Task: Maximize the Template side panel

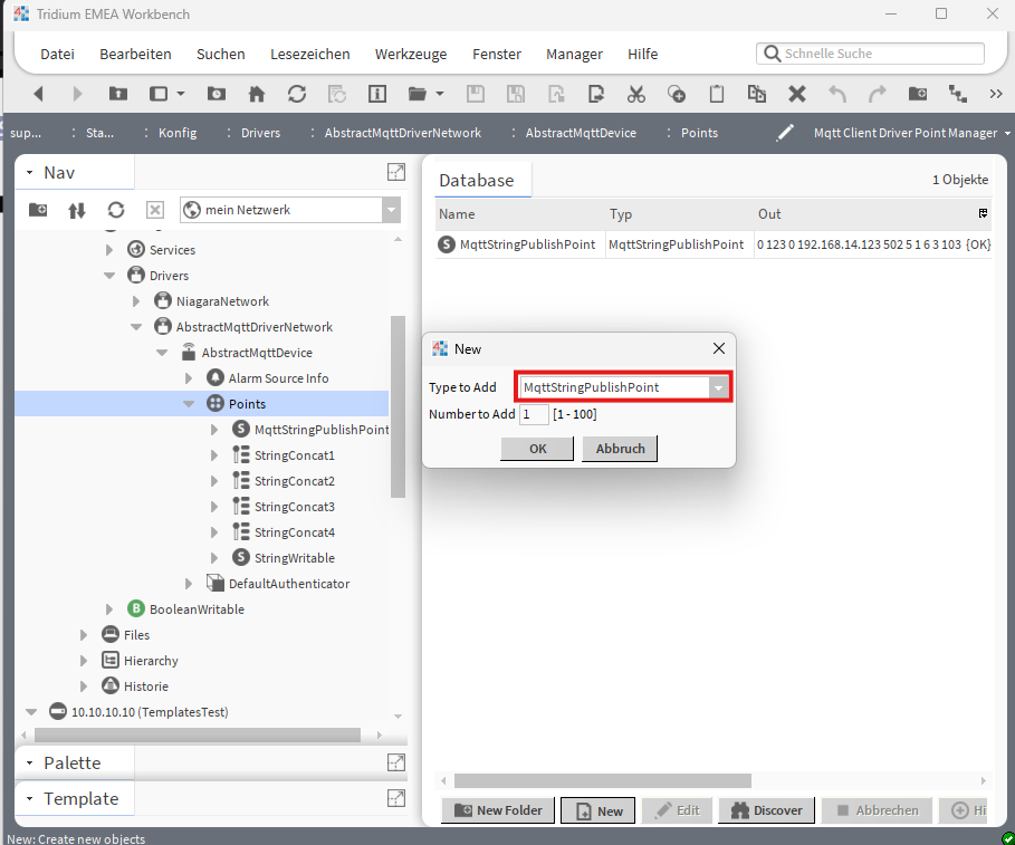Action: [x=396, y=798]
